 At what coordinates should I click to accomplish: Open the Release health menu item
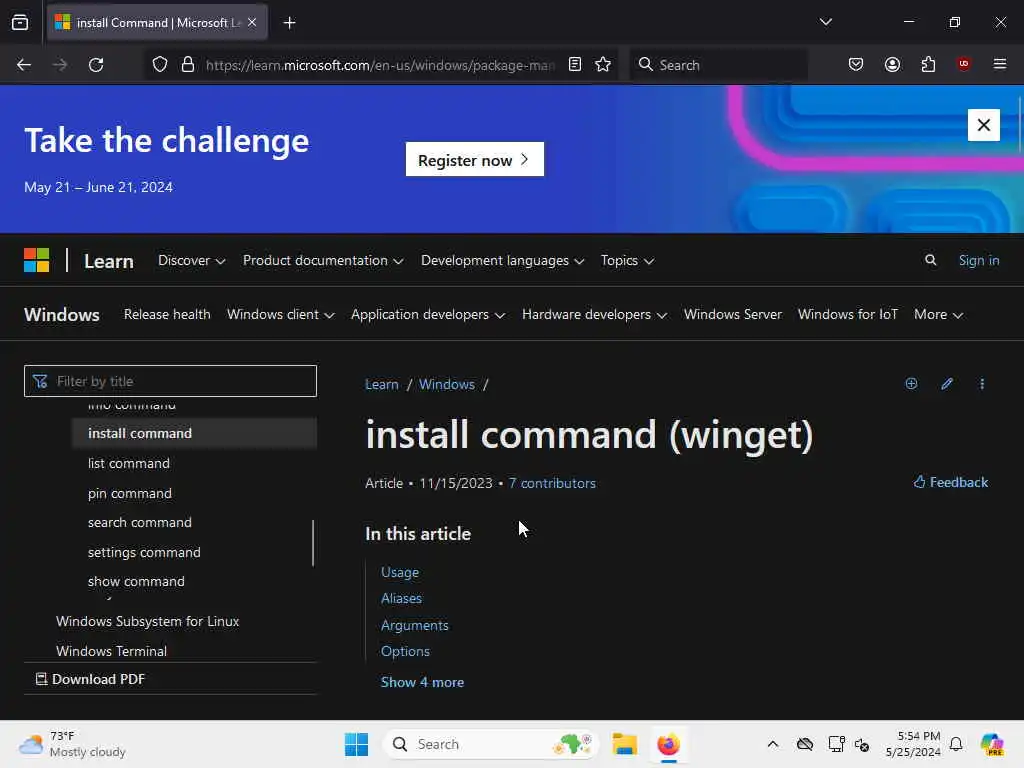coord(167,314)
